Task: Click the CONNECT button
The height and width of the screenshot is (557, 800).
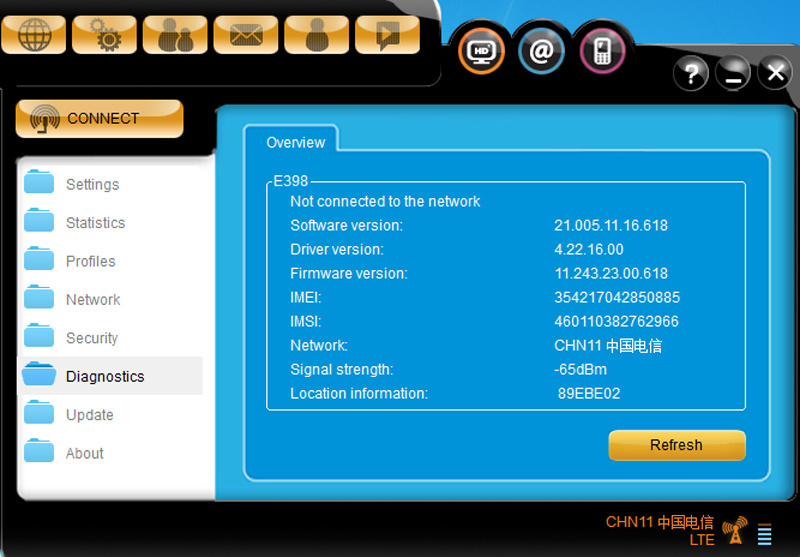Action: (99, 119)
